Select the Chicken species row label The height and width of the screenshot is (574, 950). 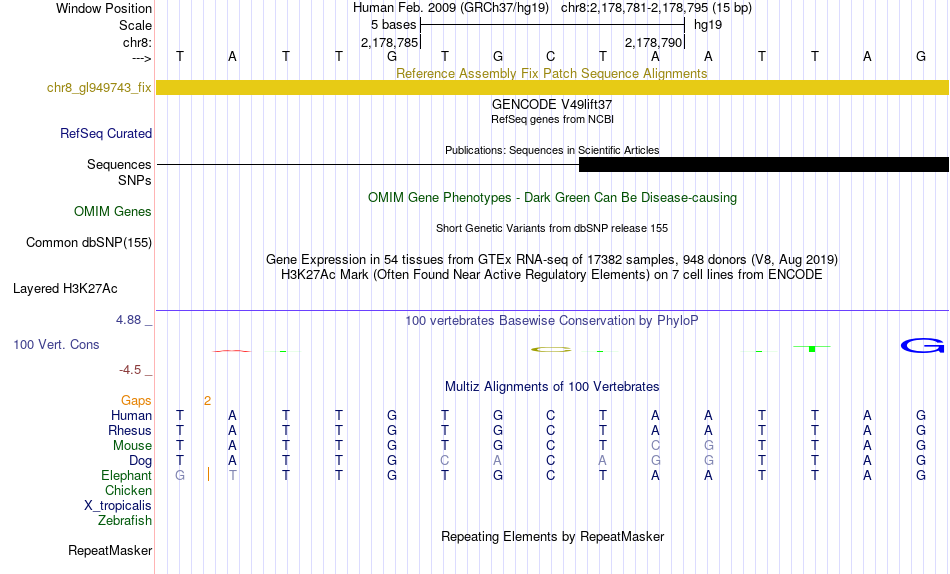pyautogui.click(x=128, y=490)
